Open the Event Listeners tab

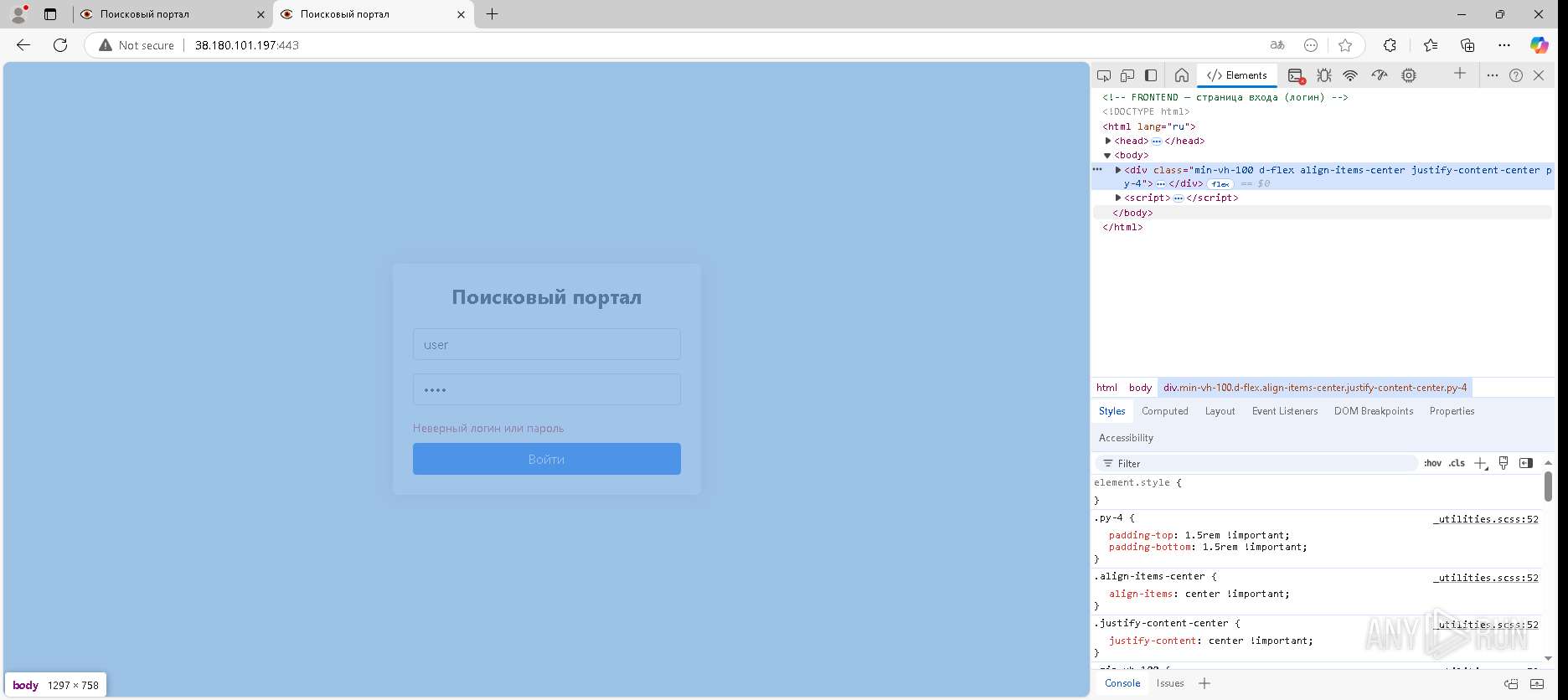(1285, 411)
